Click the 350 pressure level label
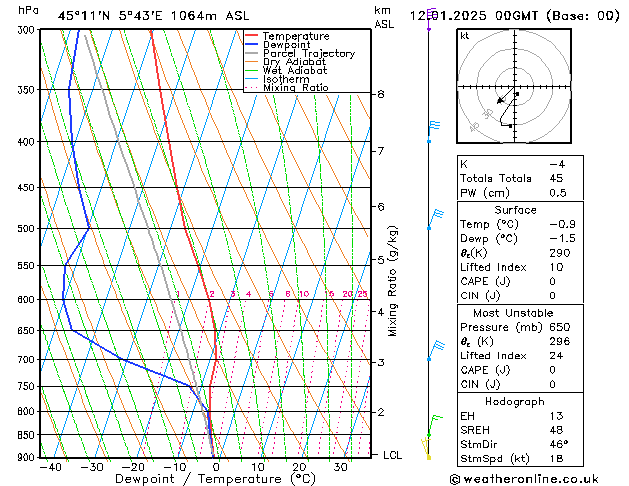This screenshot has height=486, width=629. 28,89
